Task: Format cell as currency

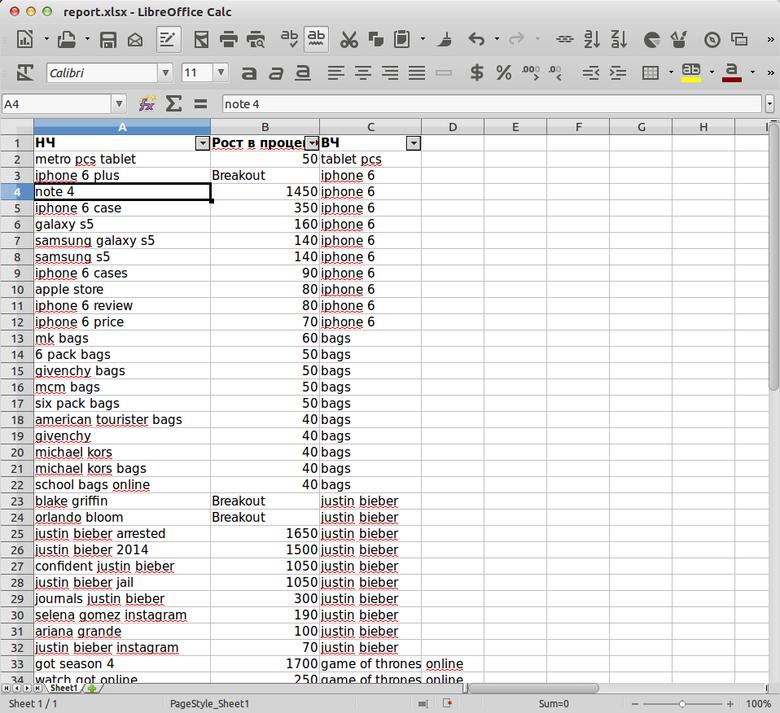Action: coord(477,73)
